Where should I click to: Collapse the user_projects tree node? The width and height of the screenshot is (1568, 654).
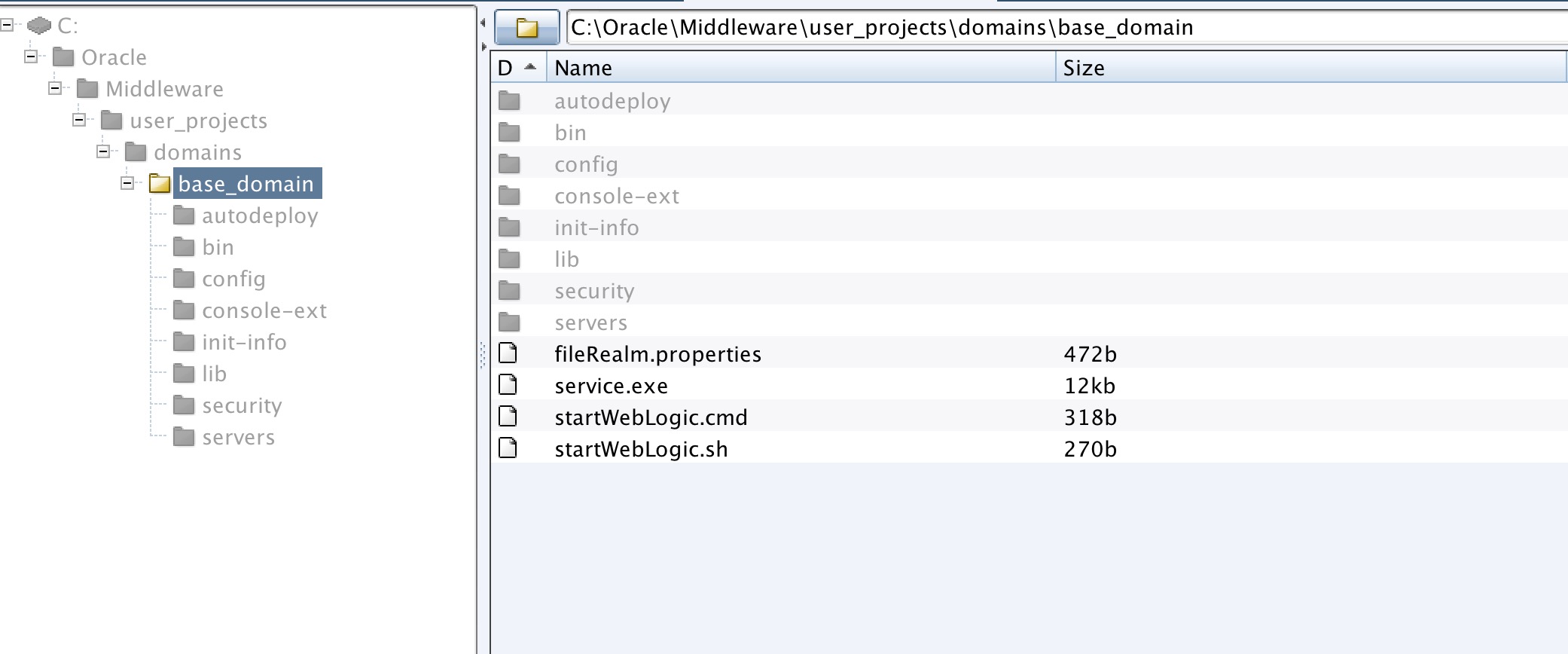coord(79,120)
